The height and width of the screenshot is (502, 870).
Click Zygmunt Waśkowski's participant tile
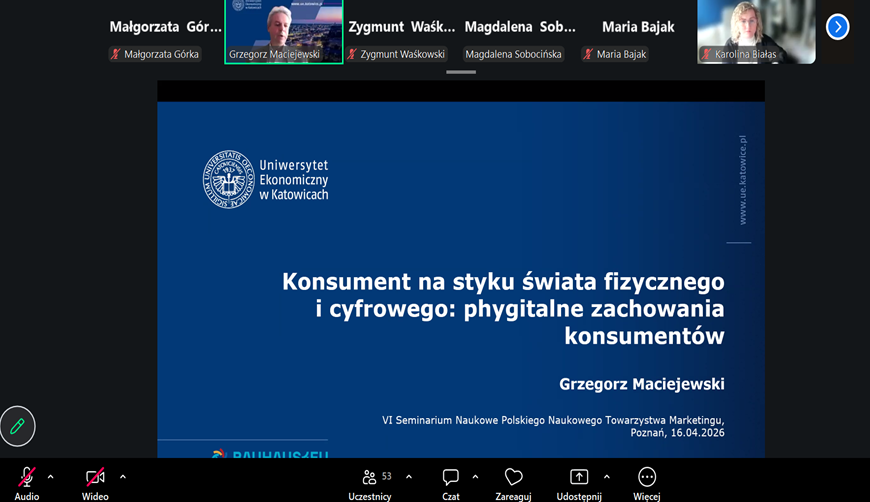pyautogui.click(x=402, y=31)
